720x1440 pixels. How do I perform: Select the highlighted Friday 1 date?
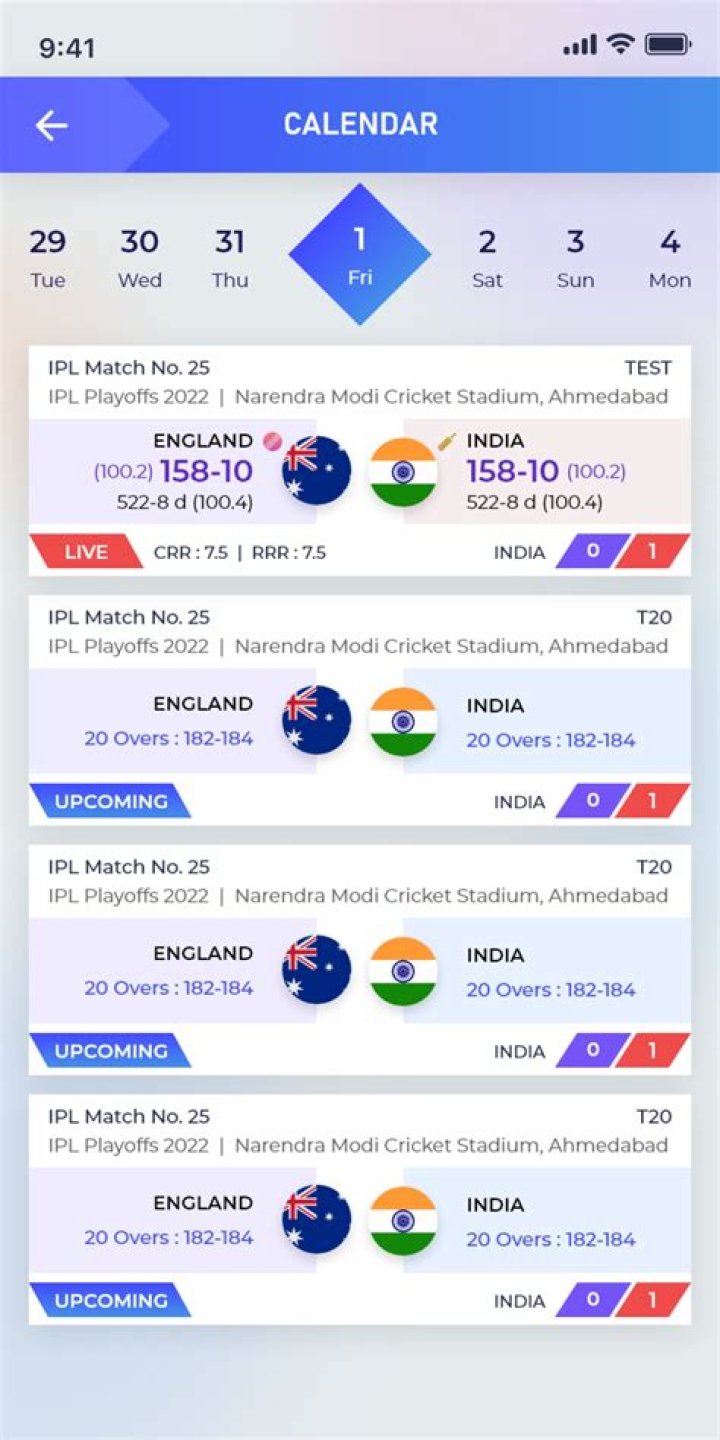tap(360, 254)
